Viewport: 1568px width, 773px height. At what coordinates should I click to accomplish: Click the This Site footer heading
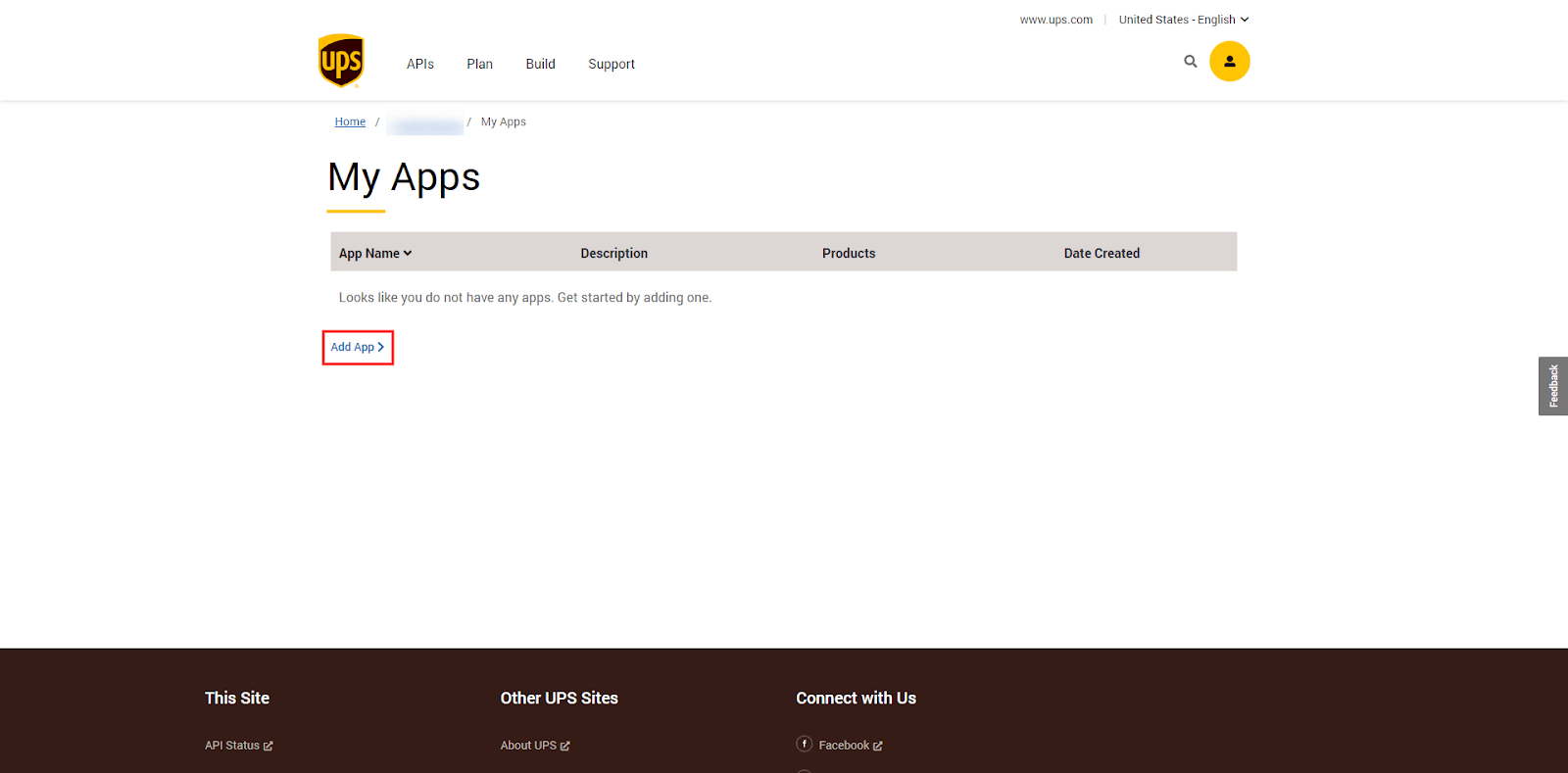coord(237,698)
